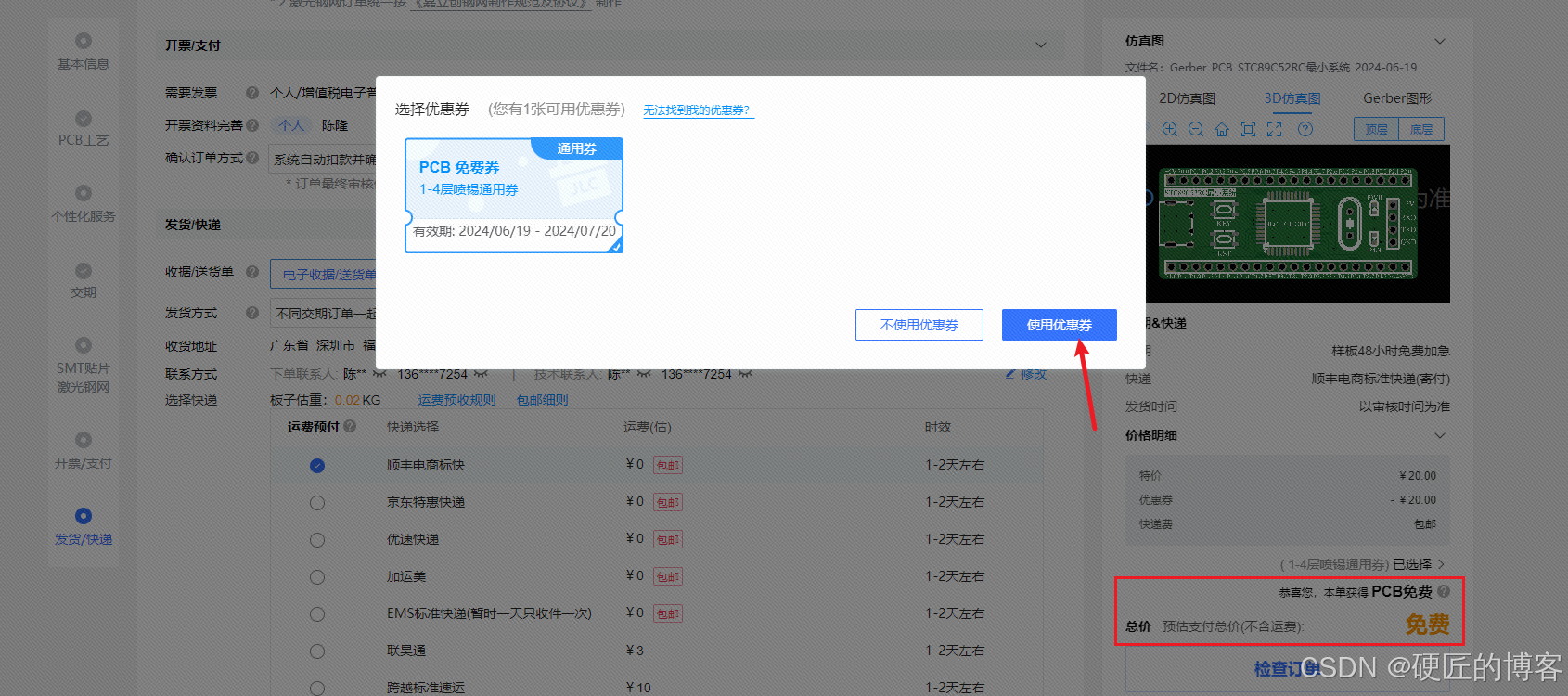1568x696 pixels.
Task: Select 联昊通 shipping option
Action: click(x=317, y=651)
